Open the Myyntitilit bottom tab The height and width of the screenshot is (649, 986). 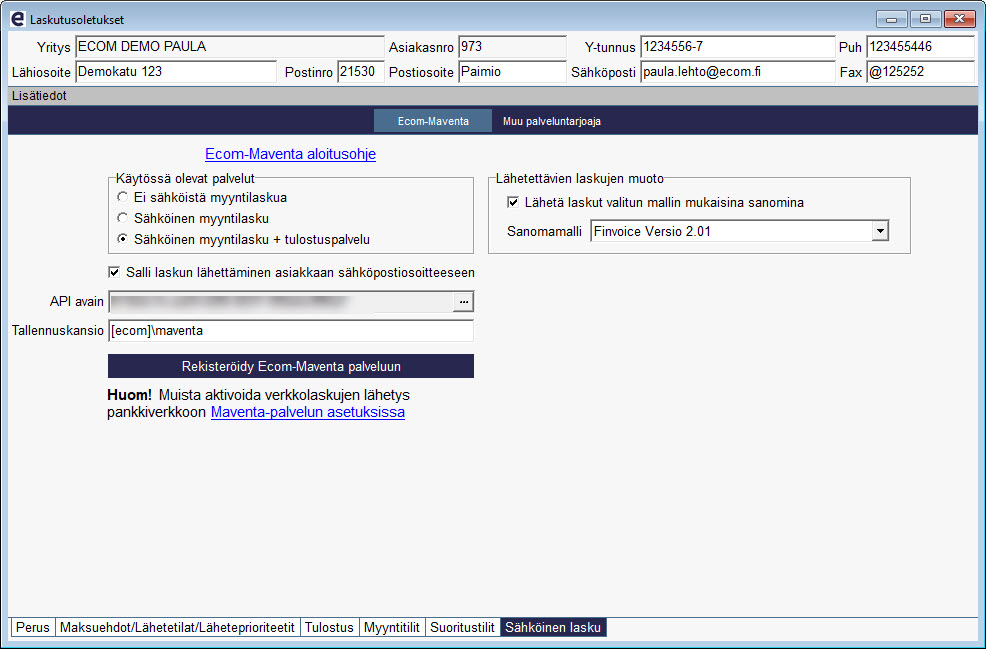click(392, 628)
